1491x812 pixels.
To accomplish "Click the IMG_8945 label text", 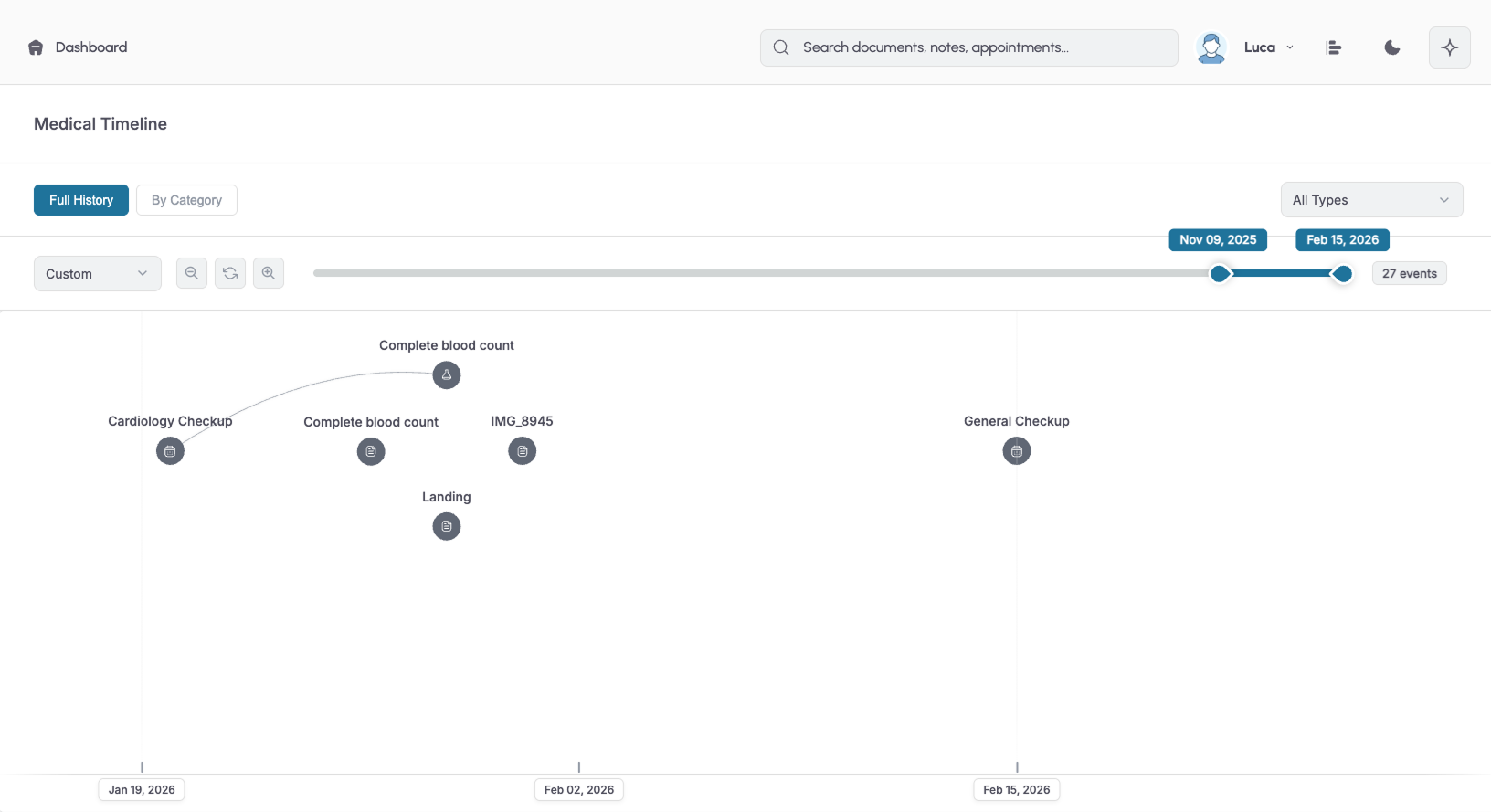I will (522, 421).
